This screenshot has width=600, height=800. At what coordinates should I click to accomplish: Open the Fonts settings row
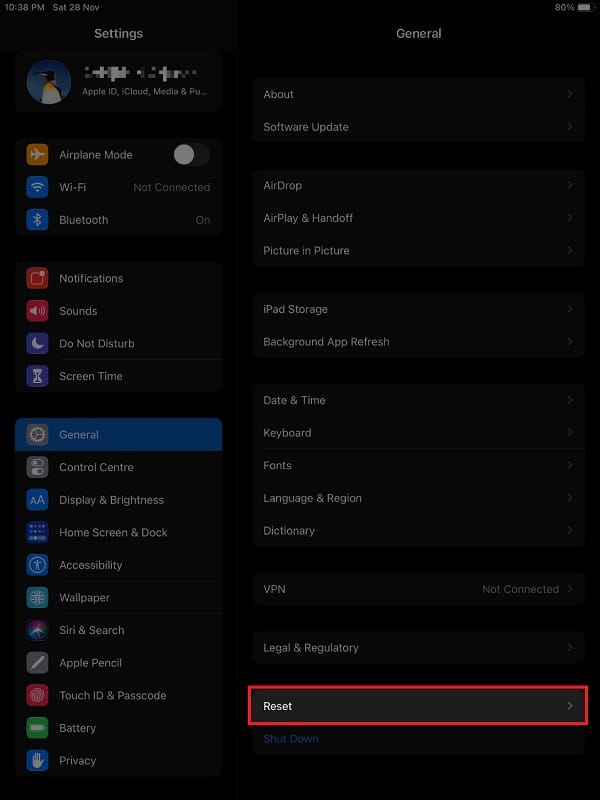[418, 465]
